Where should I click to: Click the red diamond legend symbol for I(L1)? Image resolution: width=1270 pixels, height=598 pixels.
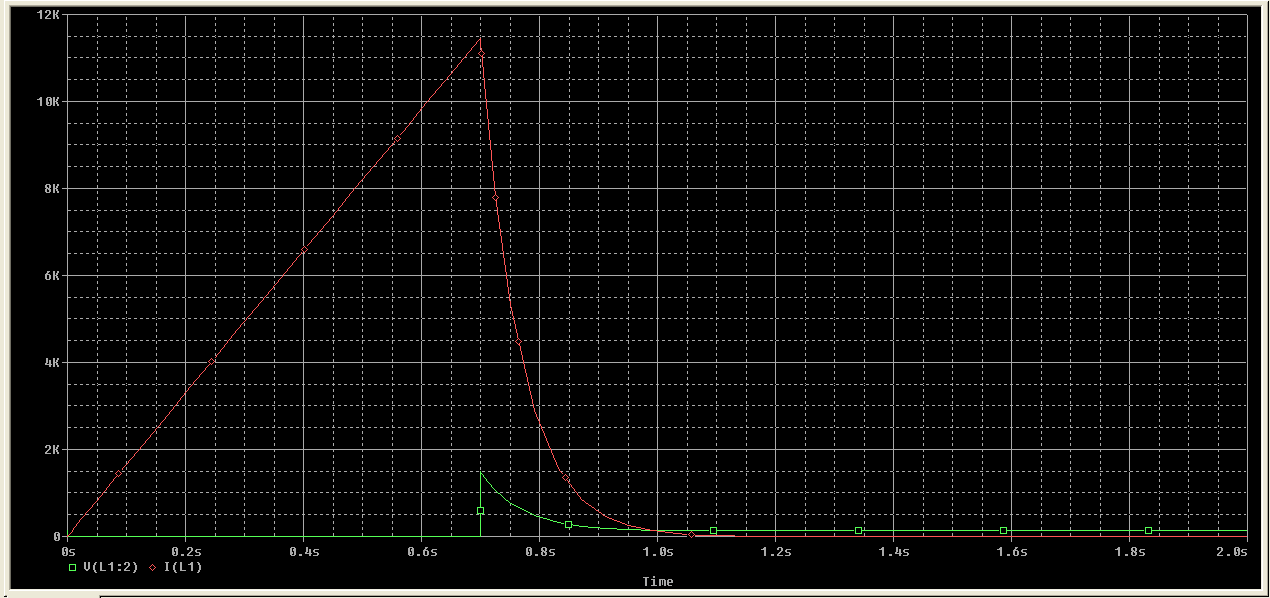pyautogui.click(x=152, y=567)
